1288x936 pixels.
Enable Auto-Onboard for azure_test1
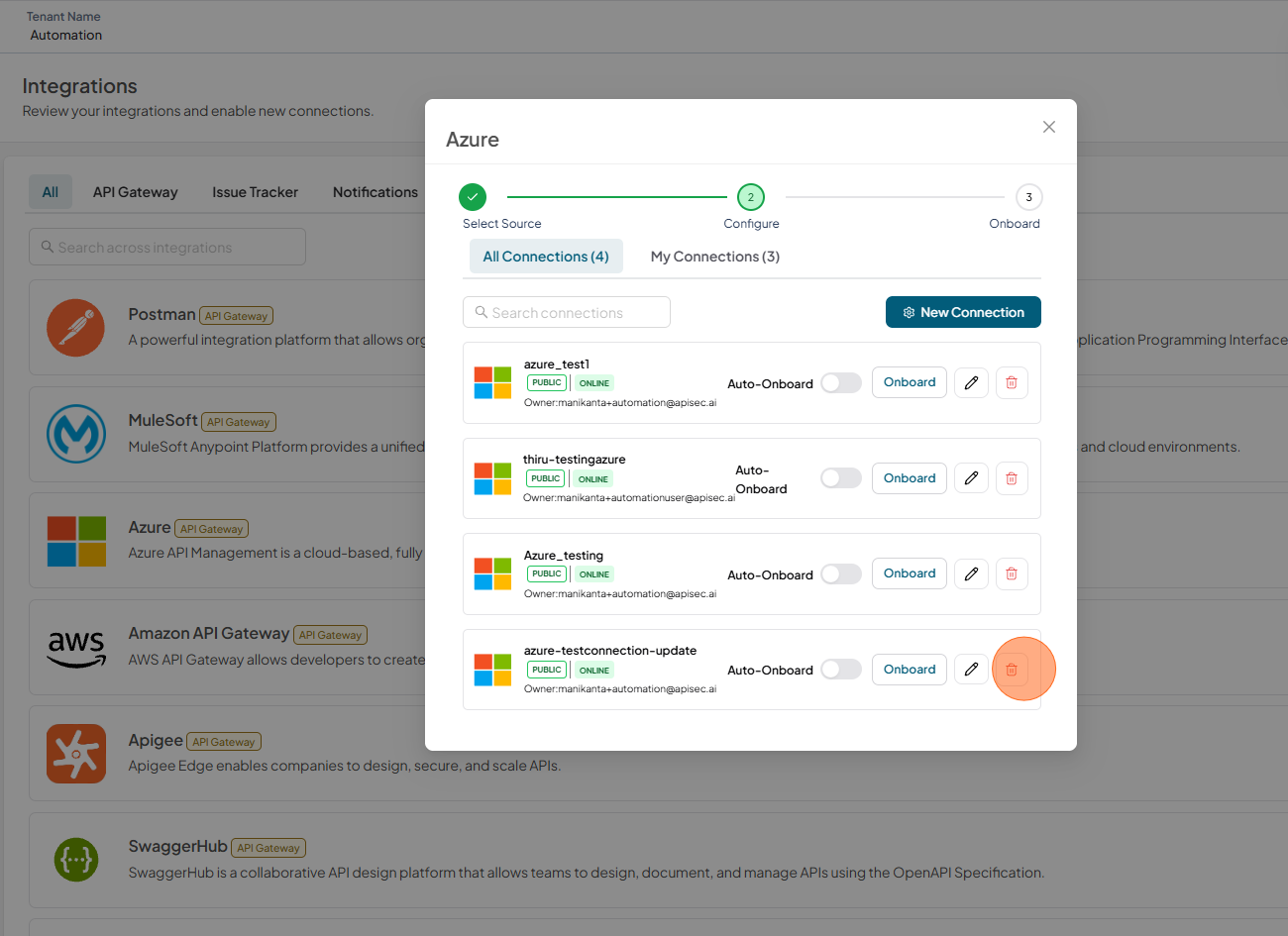click(841, 383)
